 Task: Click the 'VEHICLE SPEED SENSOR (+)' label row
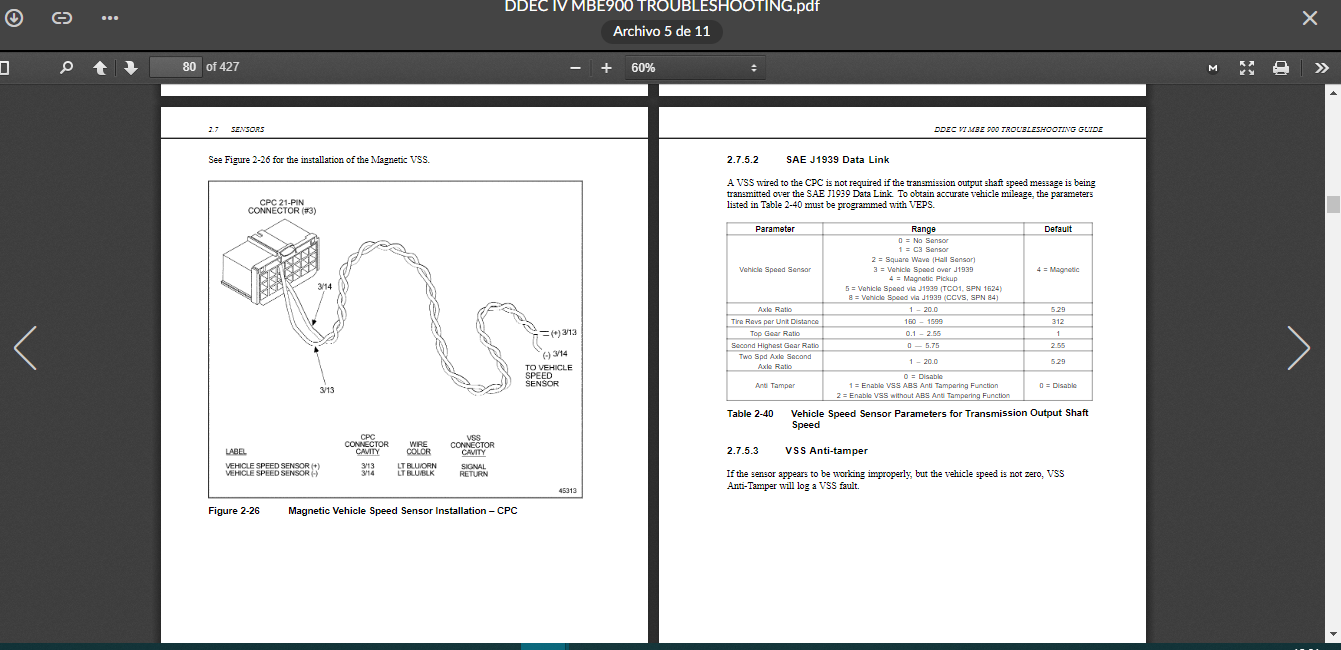[x=273, y=466]
